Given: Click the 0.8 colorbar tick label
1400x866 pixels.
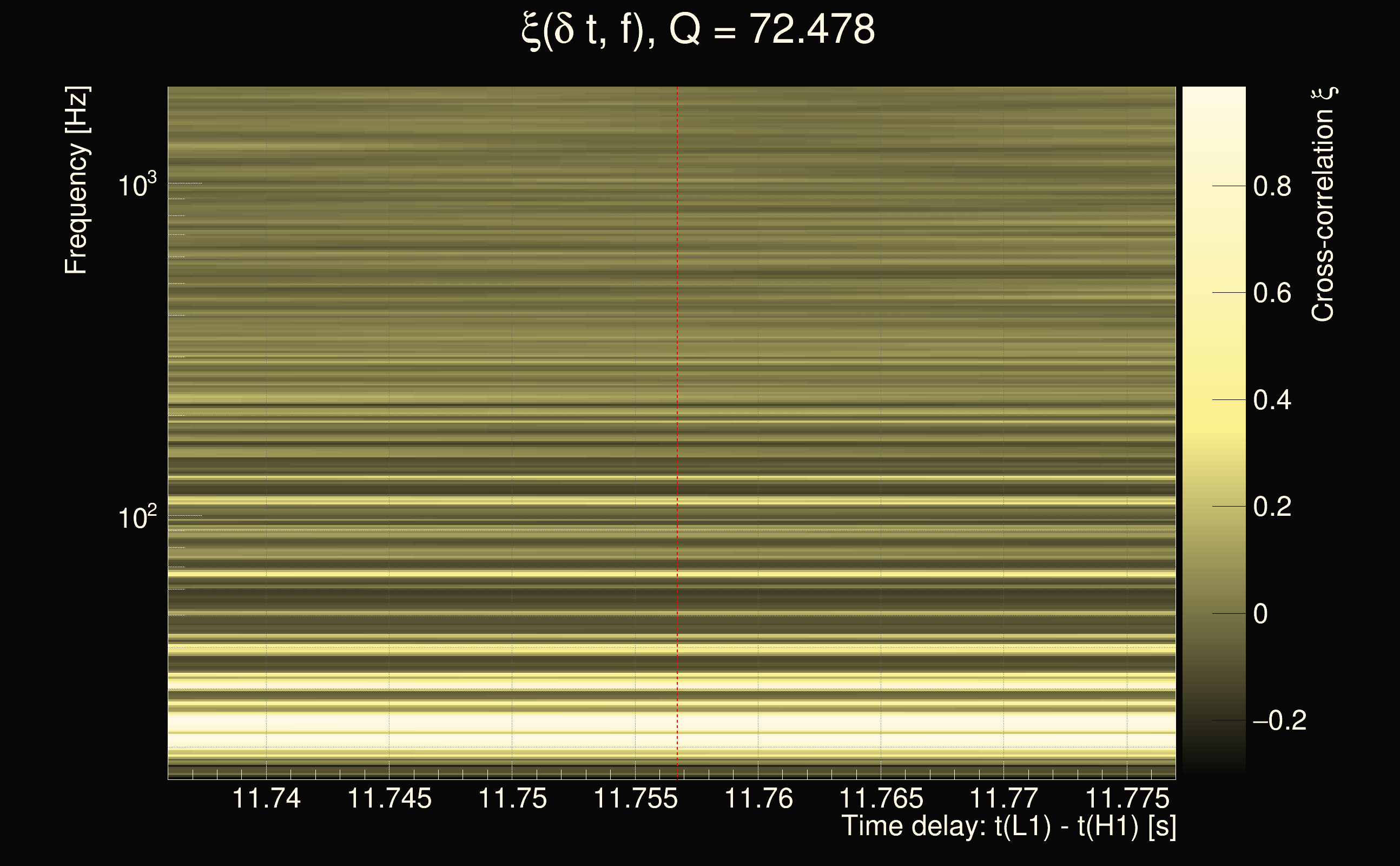Looking at the screenshot, I should [1272, 187].
